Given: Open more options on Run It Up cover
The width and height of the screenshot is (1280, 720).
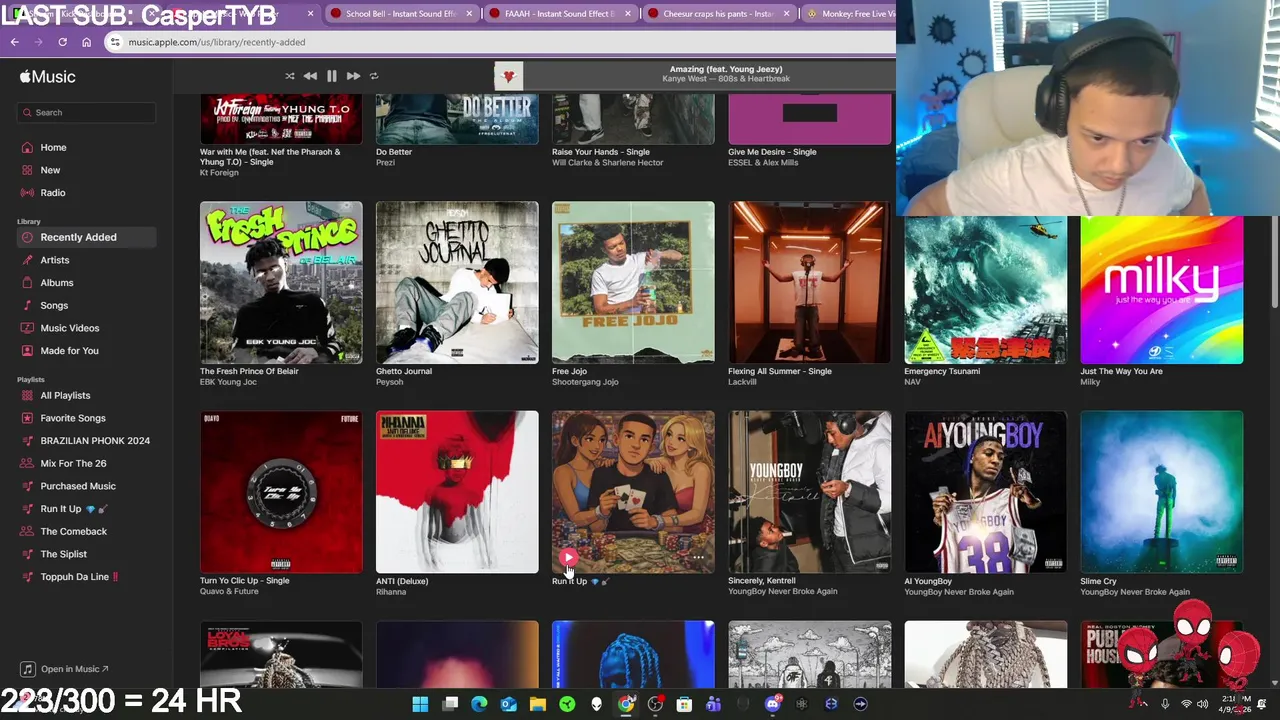Looking at the screenshot, I should pyautogui.click(x=698, y=557).
